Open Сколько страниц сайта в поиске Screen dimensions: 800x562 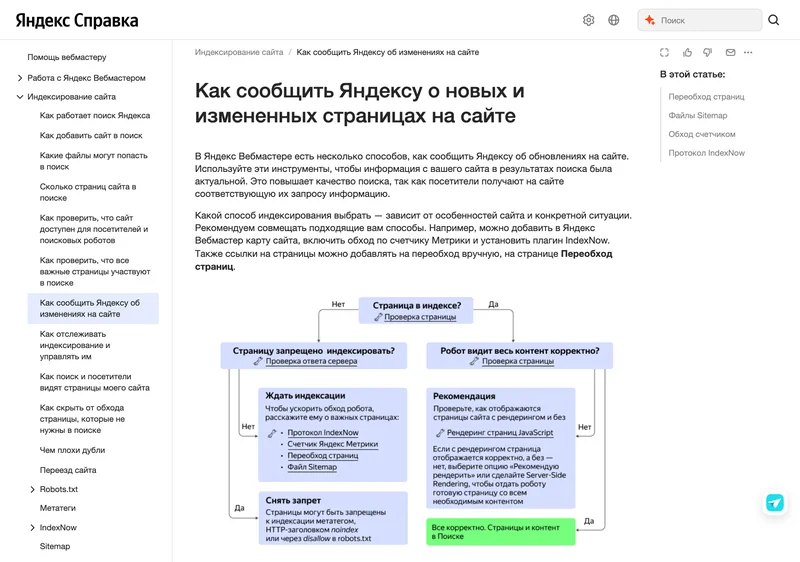coord(88,192)
